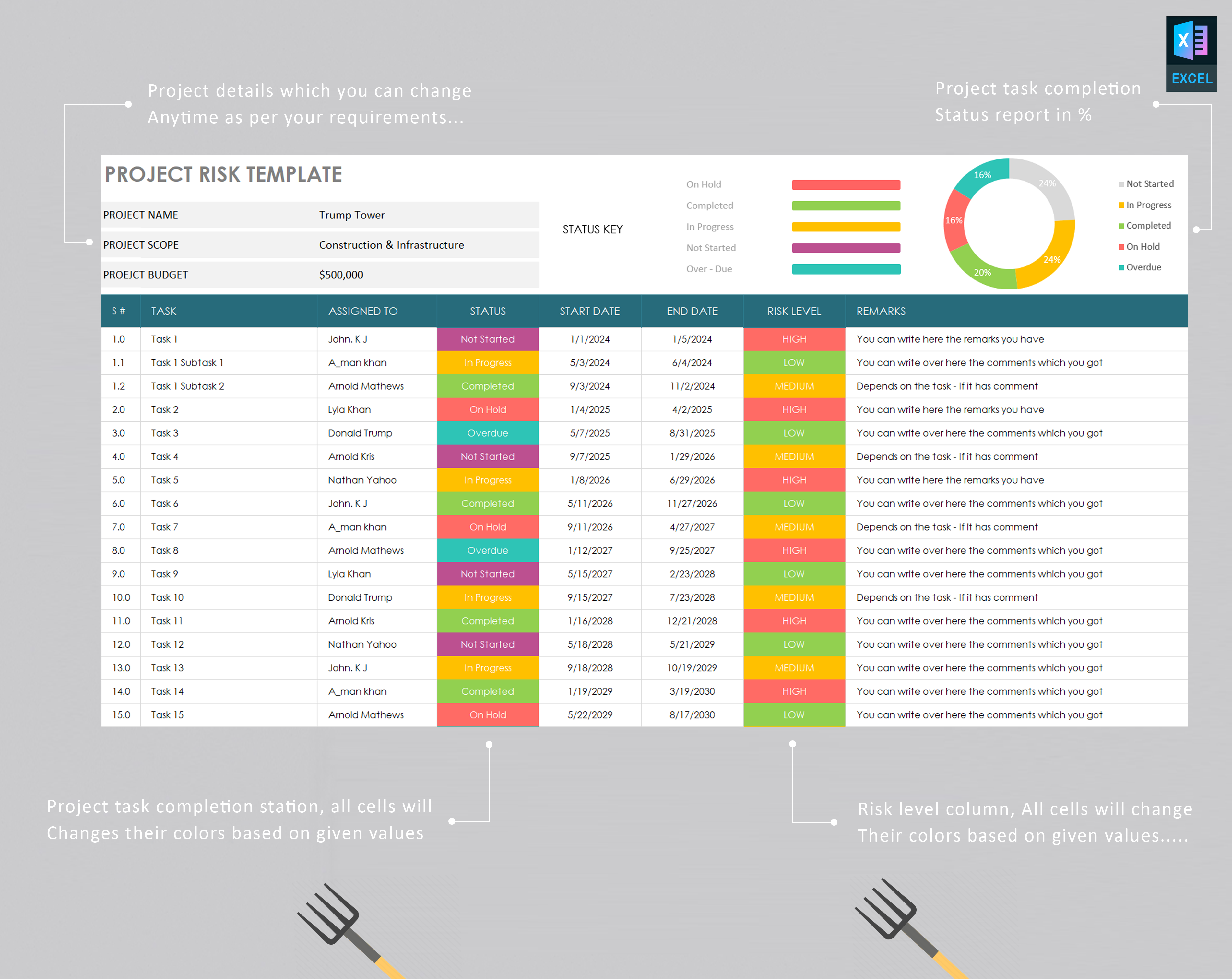The image size is (1232, 979).
Task: Select the STATUS column header
Action: [487, 311]
